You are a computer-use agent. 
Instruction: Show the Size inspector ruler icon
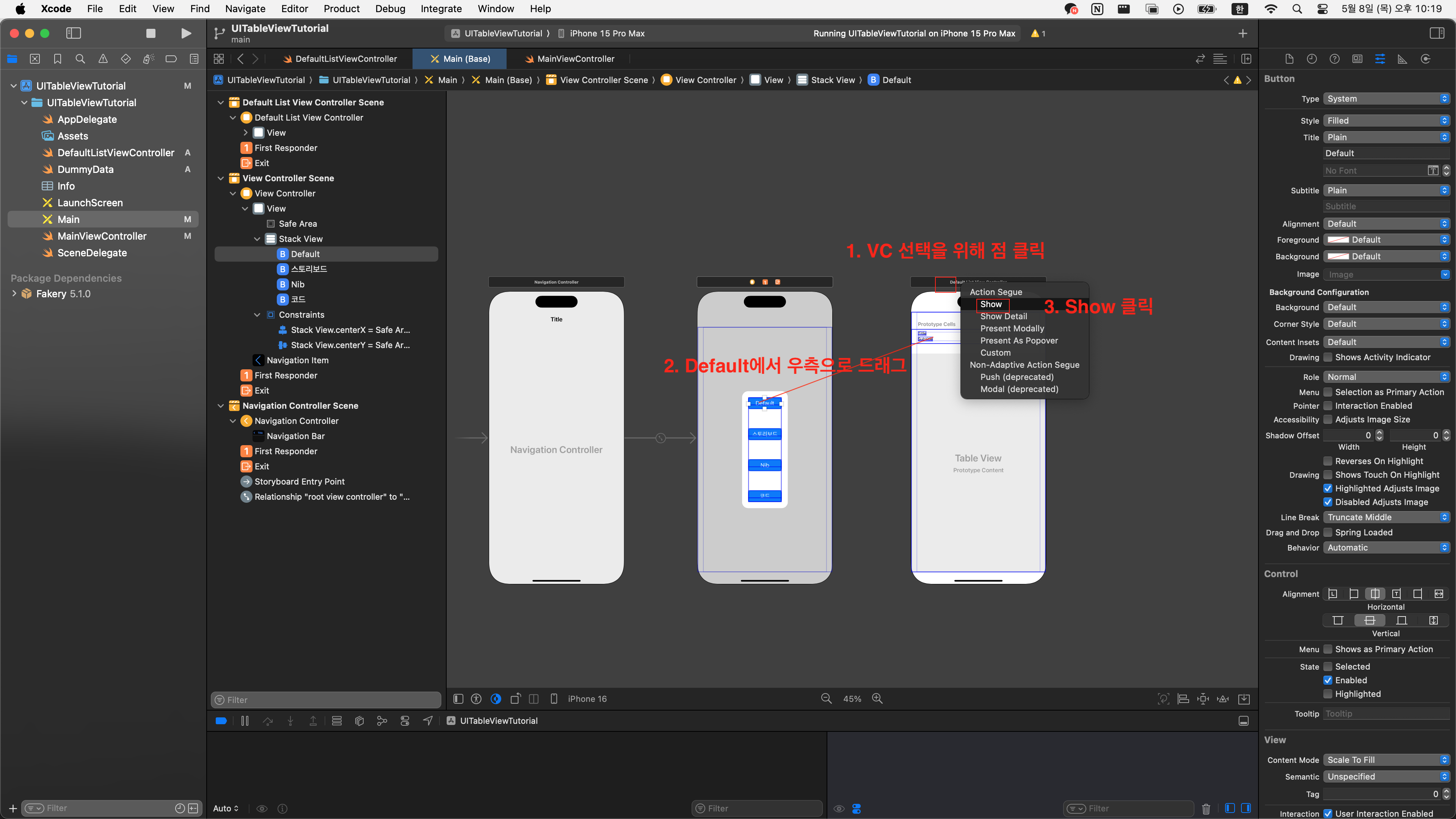(1402, 59)
